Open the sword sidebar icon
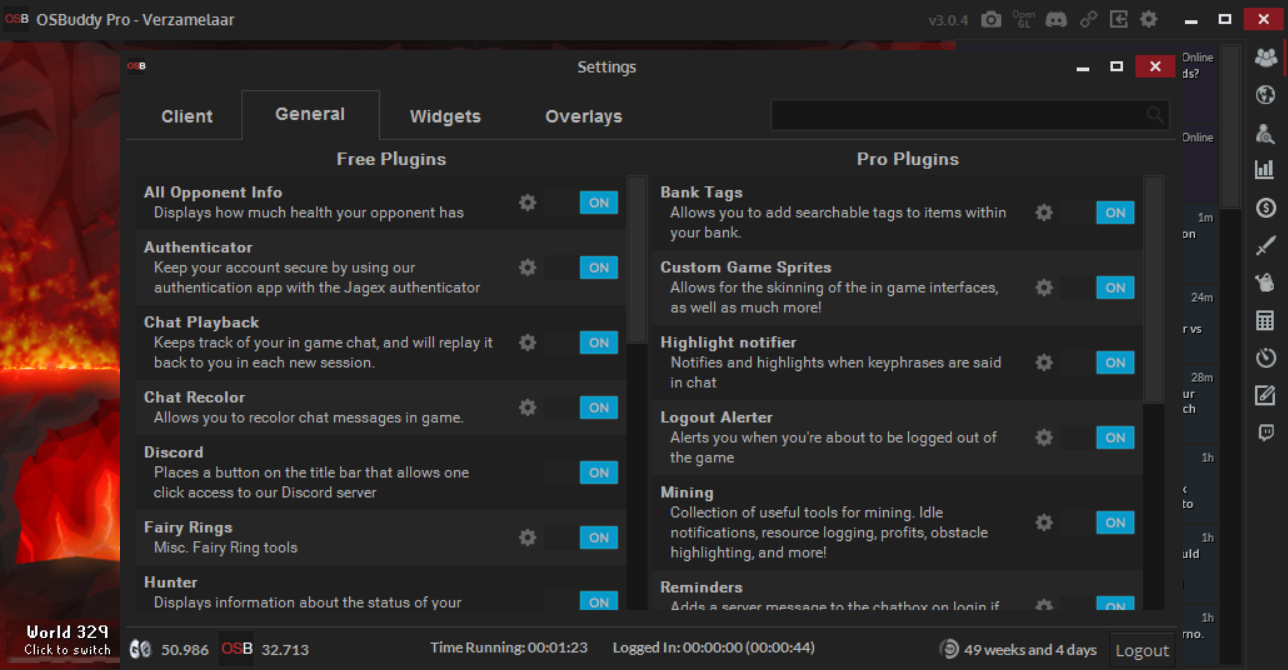The height and width of the screenshot is (670, 1288). click(x=1265, y=245)
